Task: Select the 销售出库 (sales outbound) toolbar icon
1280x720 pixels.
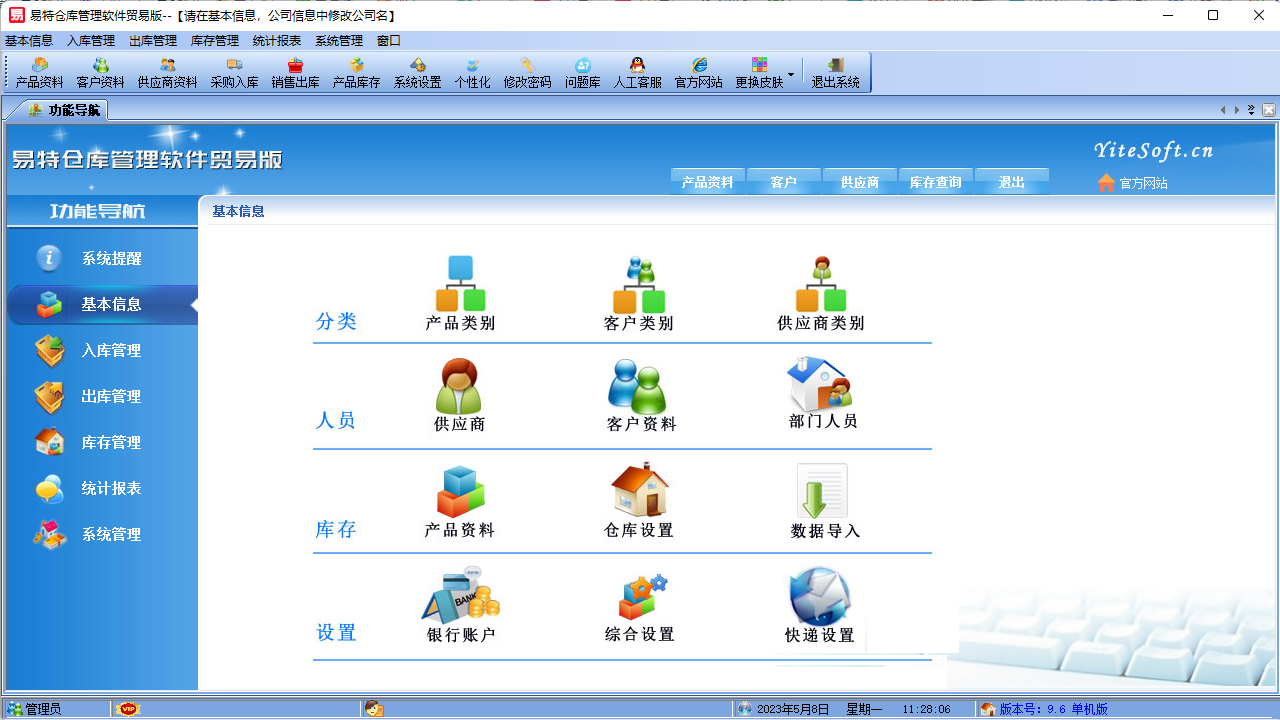Action: click(293, 71)
